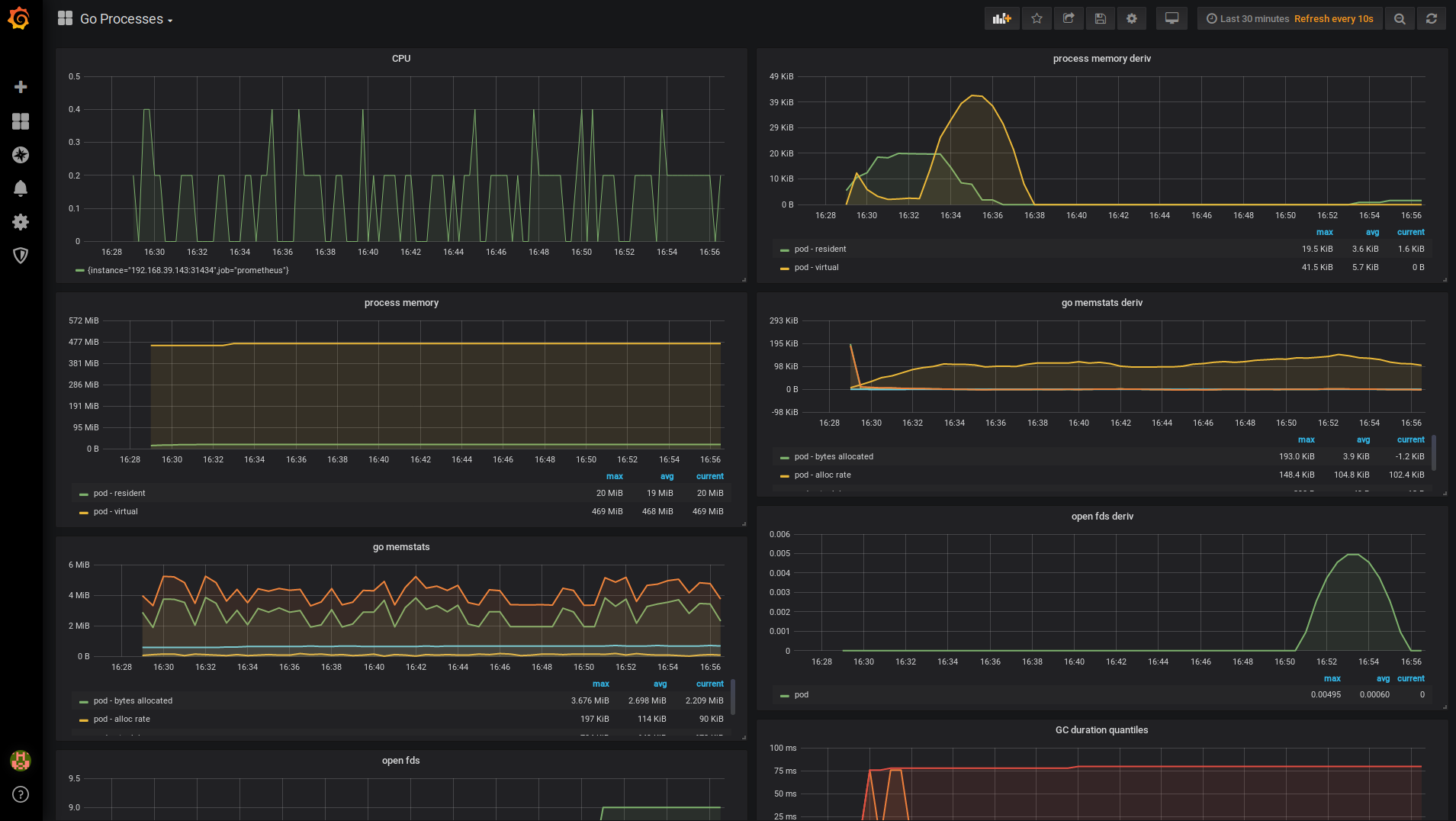Open the open fds deriv panel menu
Screen dimensions: 1456x821
[x=1102, y=517]
